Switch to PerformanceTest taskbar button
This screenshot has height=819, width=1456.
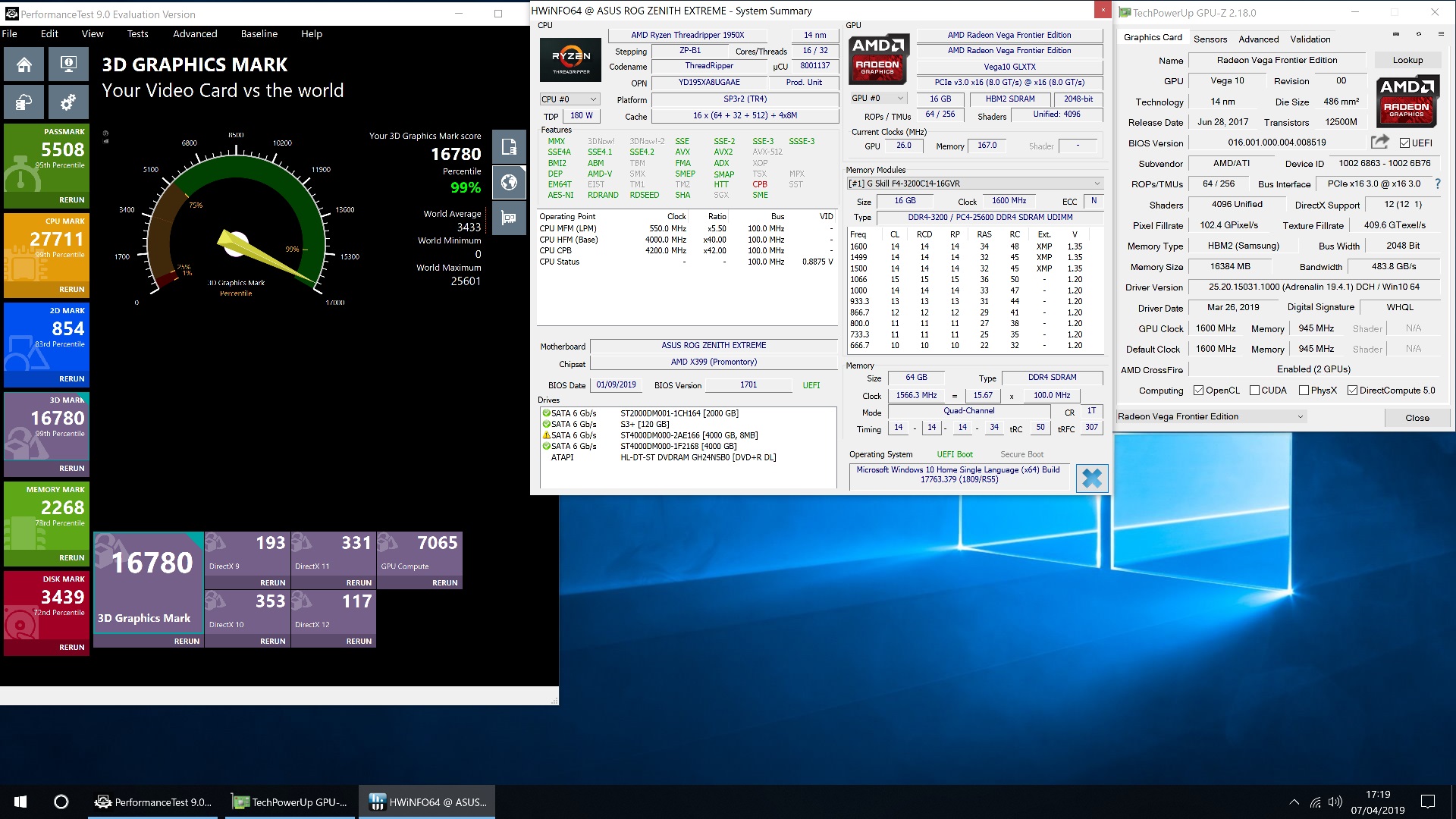click(x=154, y=802)
